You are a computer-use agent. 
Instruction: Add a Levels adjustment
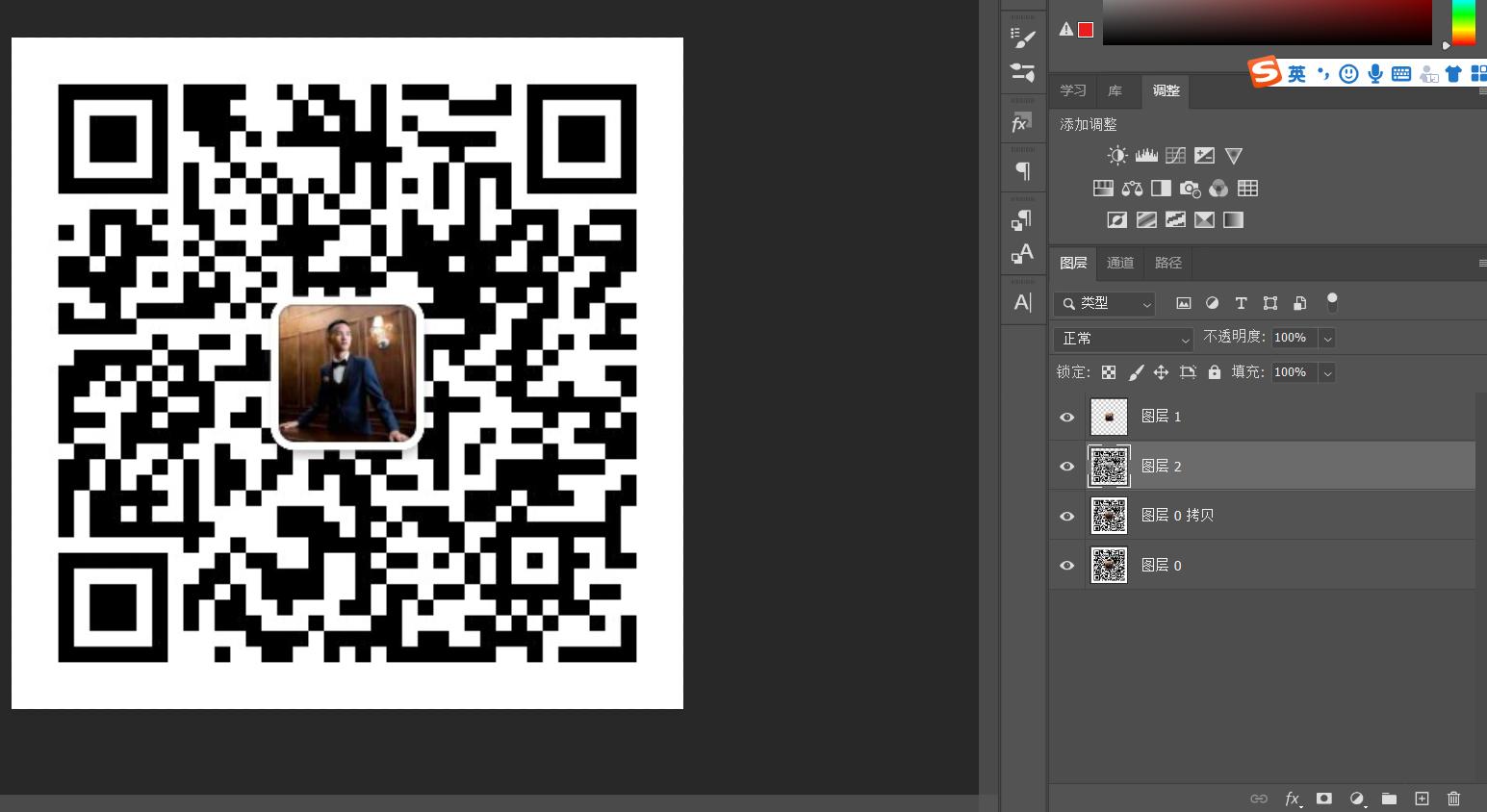pyautogui.click(x=1146, y=156)
